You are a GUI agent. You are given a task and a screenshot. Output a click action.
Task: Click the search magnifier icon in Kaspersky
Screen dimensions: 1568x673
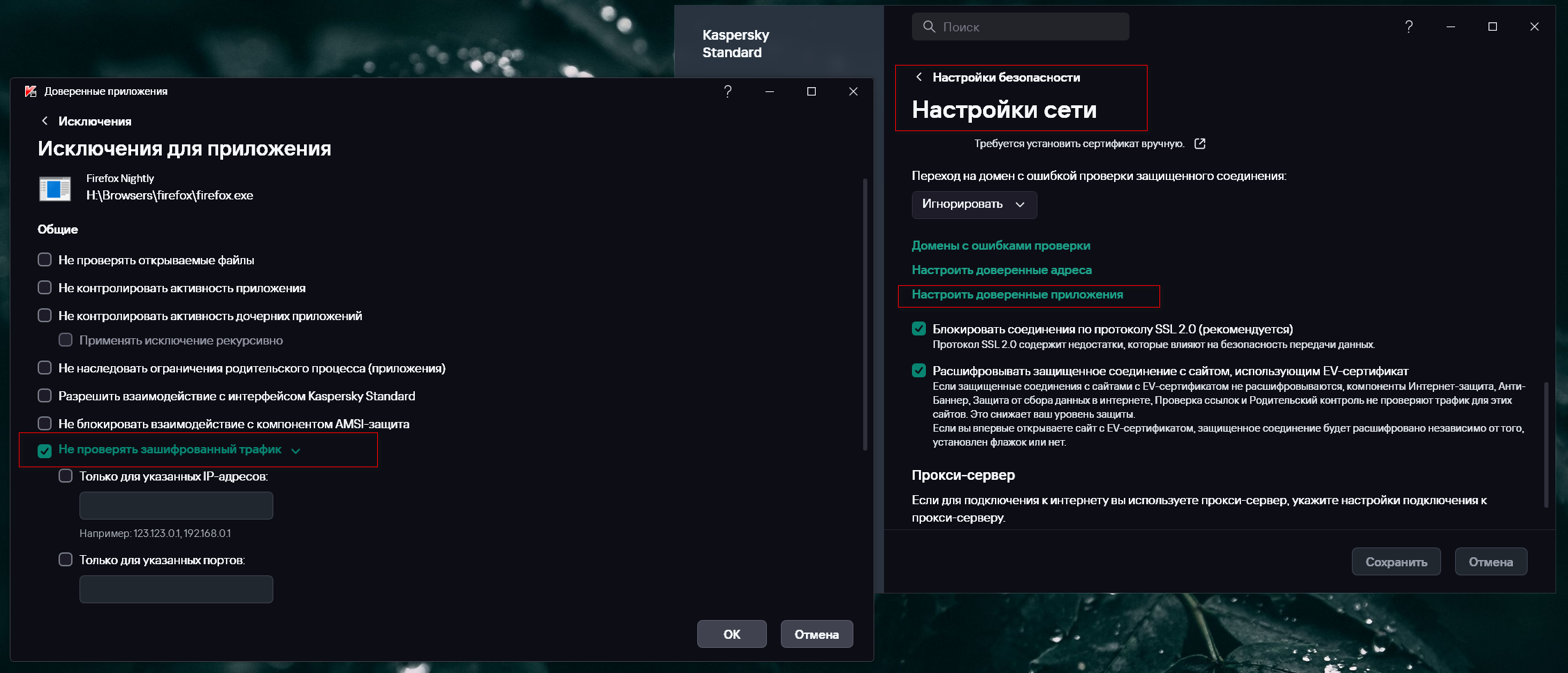click(929, 27)
